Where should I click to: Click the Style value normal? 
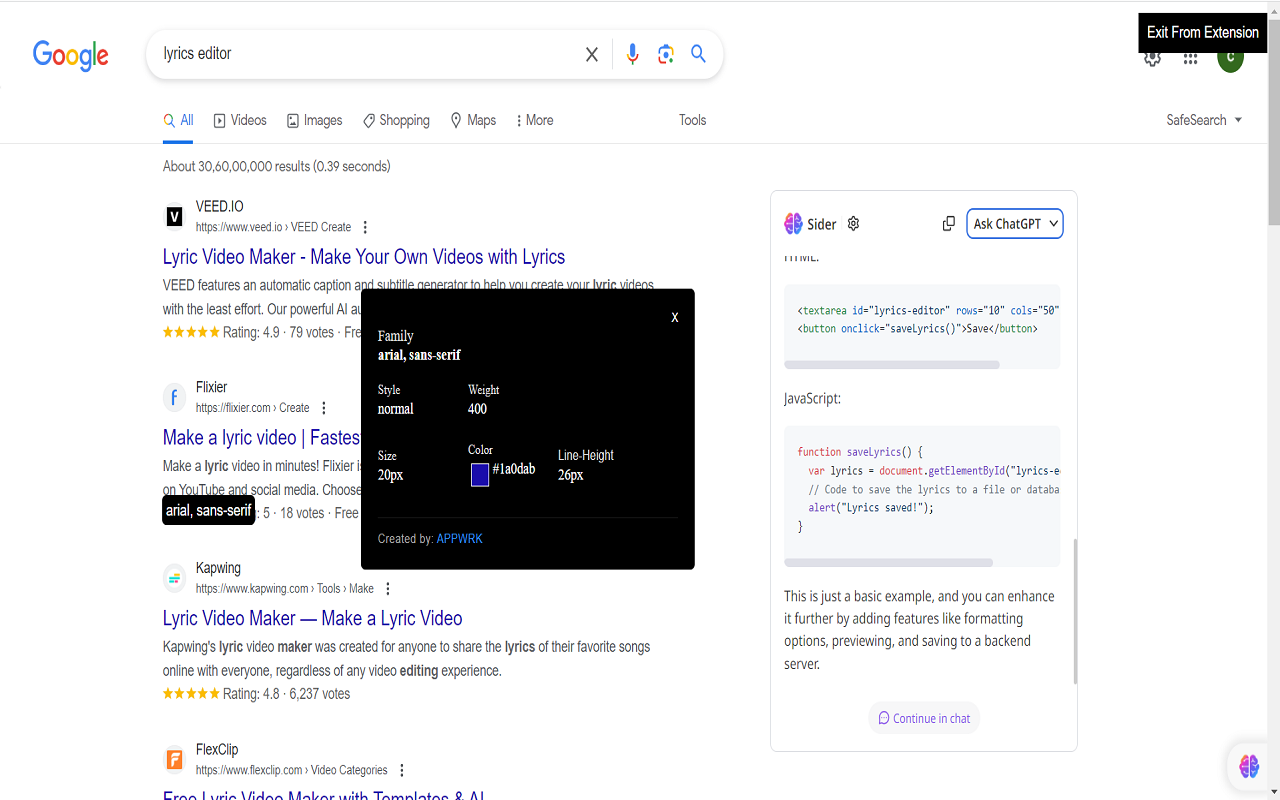click(x=395, y=409)
